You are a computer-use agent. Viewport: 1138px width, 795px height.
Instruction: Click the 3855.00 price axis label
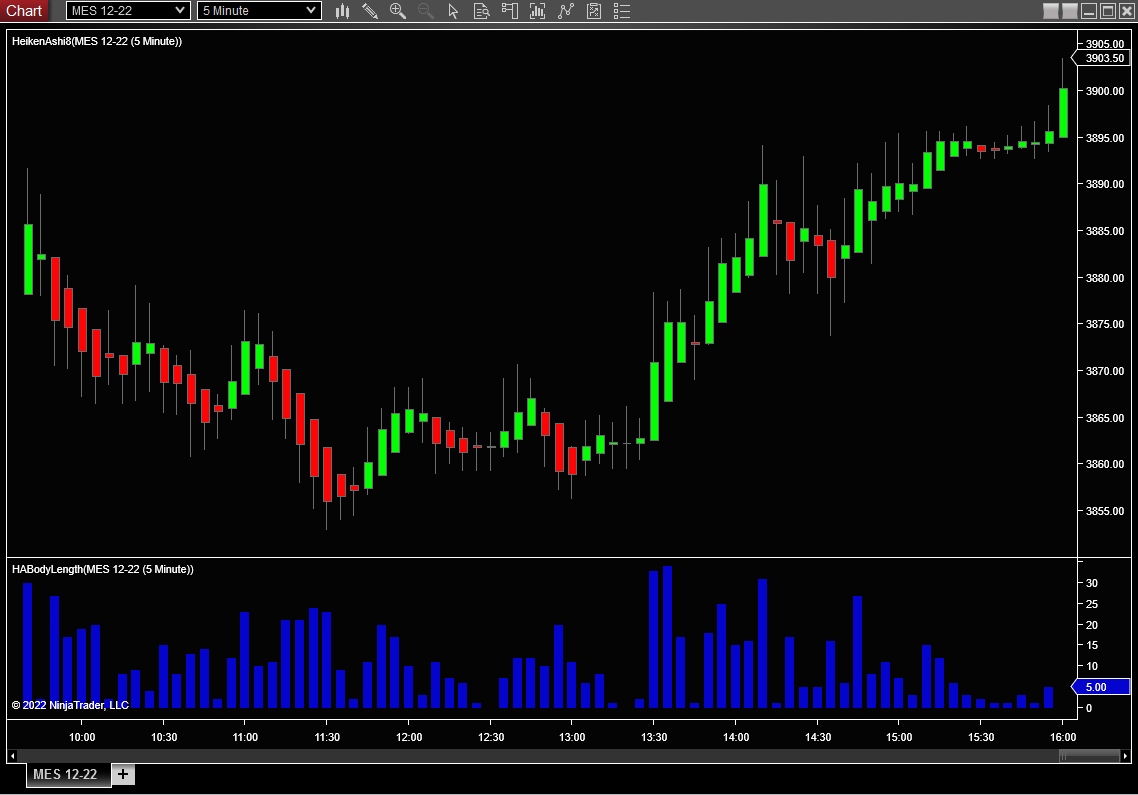point(1105,511)
